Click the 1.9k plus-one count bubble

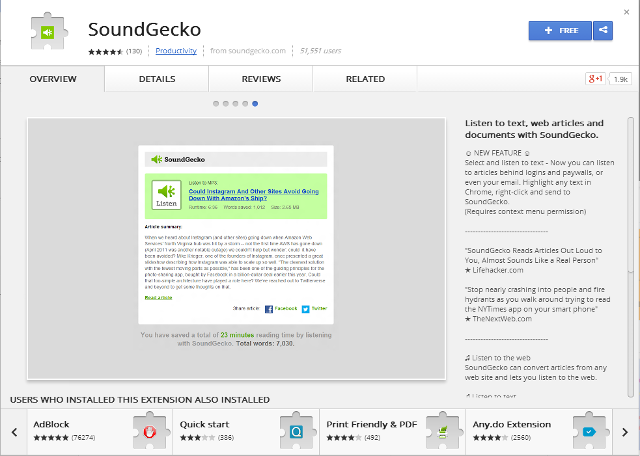point(620,79)
